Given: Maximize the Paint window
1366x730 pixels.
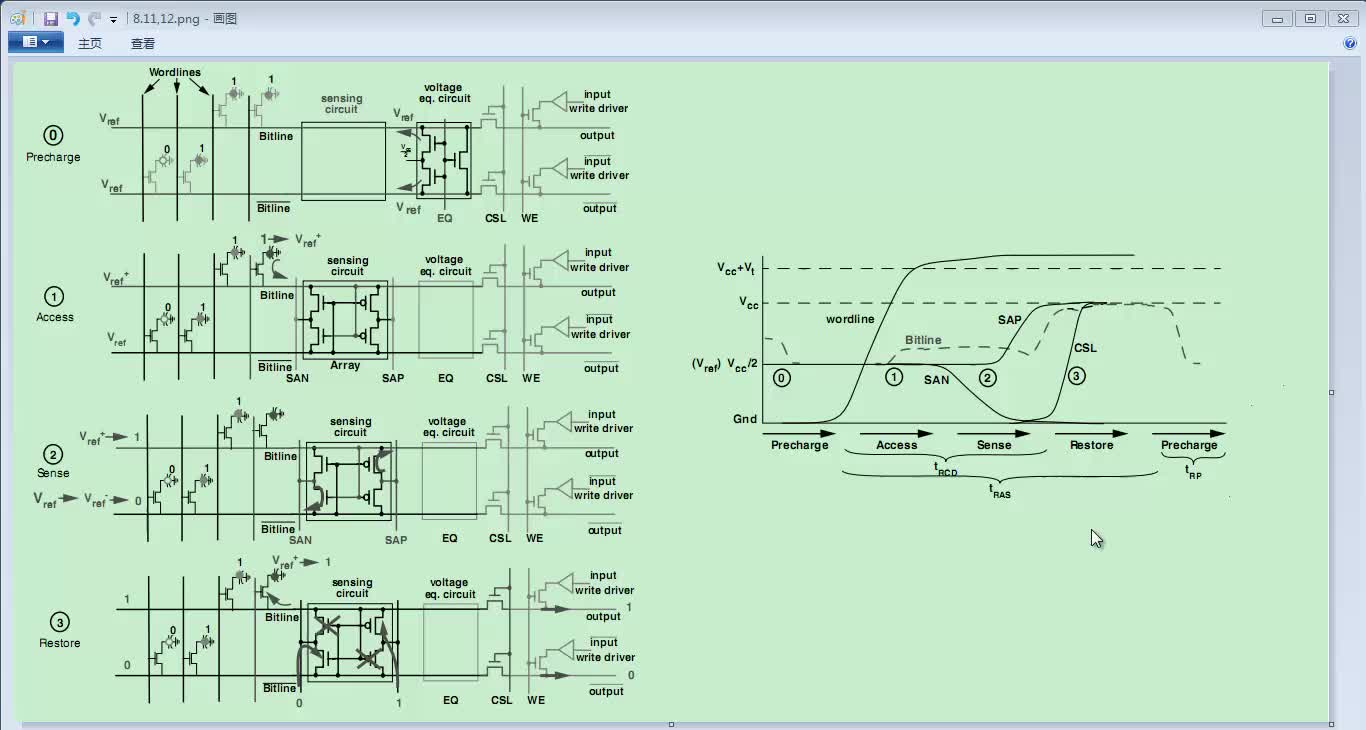Looking at the screenshot, I should click(x=1310, y=18).
